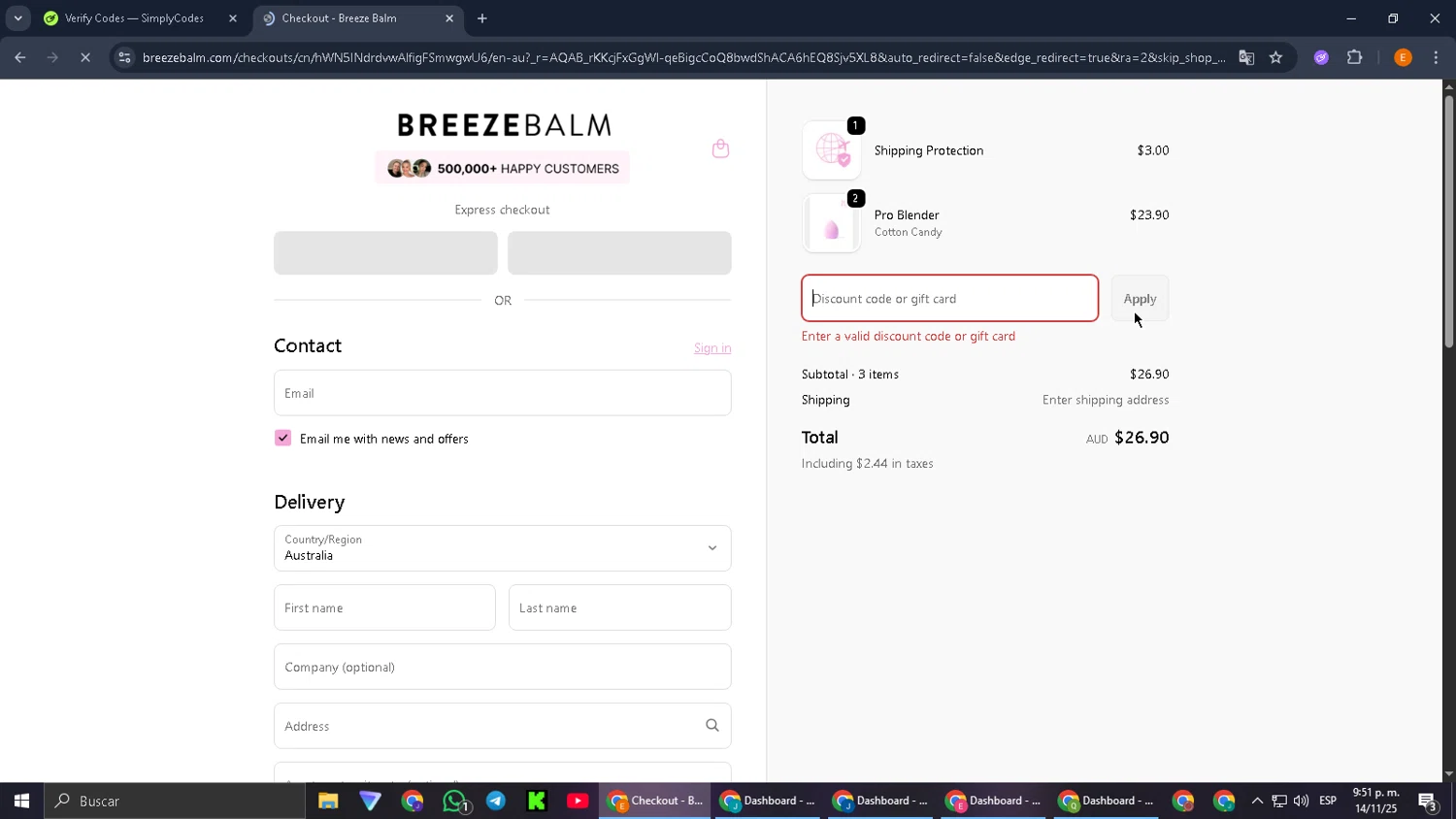Open WhatsApp from taskbar

coord(454,801)
